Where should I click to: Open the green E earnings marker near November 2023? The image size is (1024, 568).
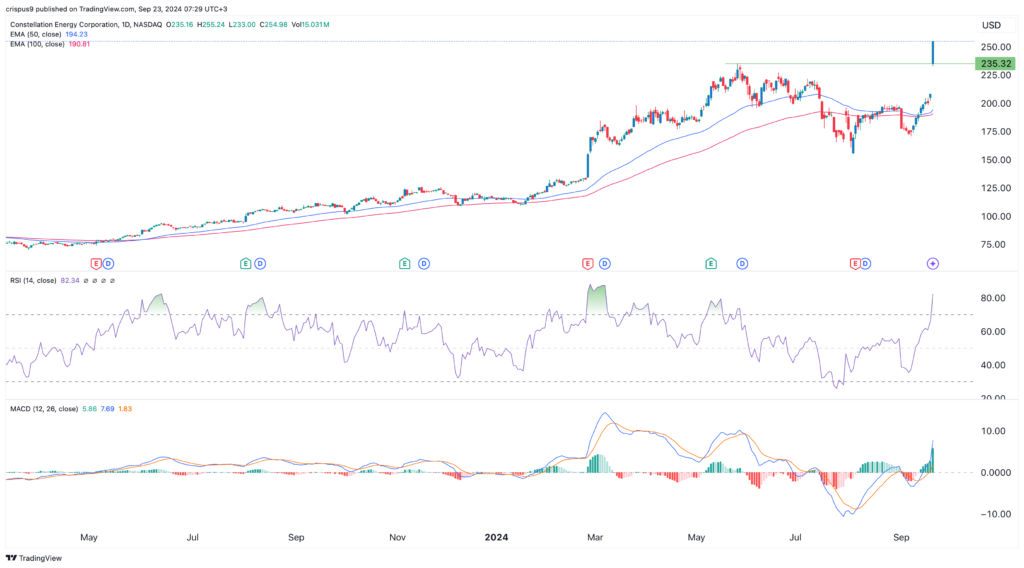[x=405, y=264]
